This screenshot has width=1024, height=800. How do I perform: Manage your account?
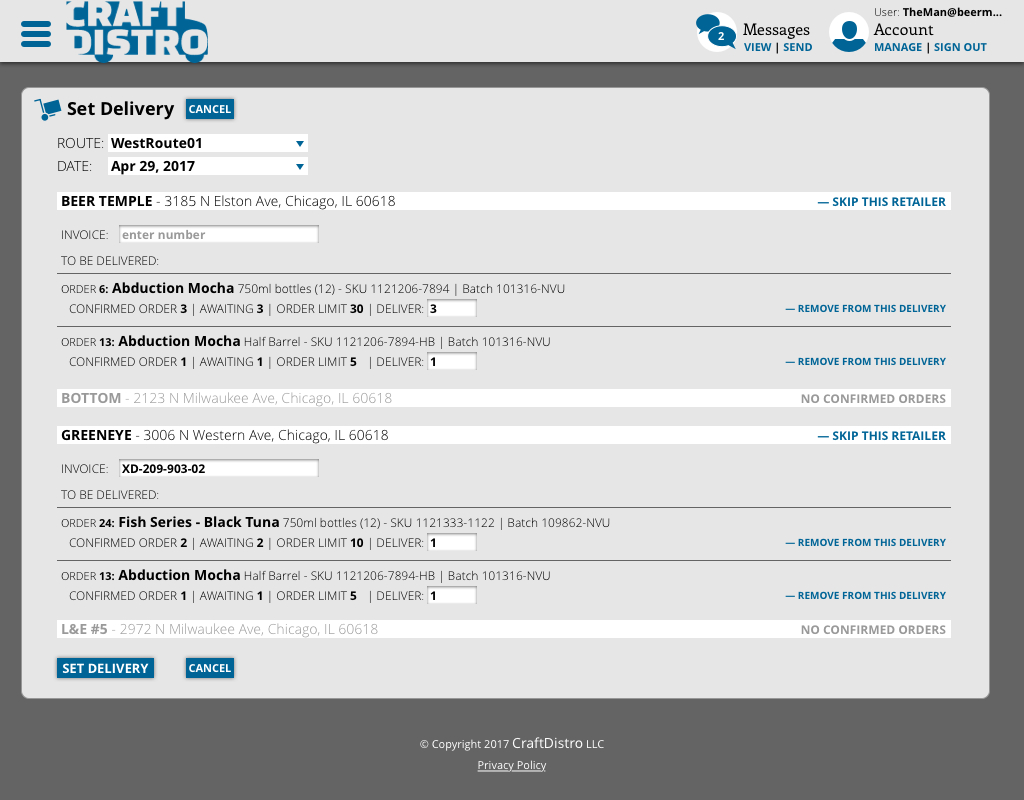coord(895,47)
